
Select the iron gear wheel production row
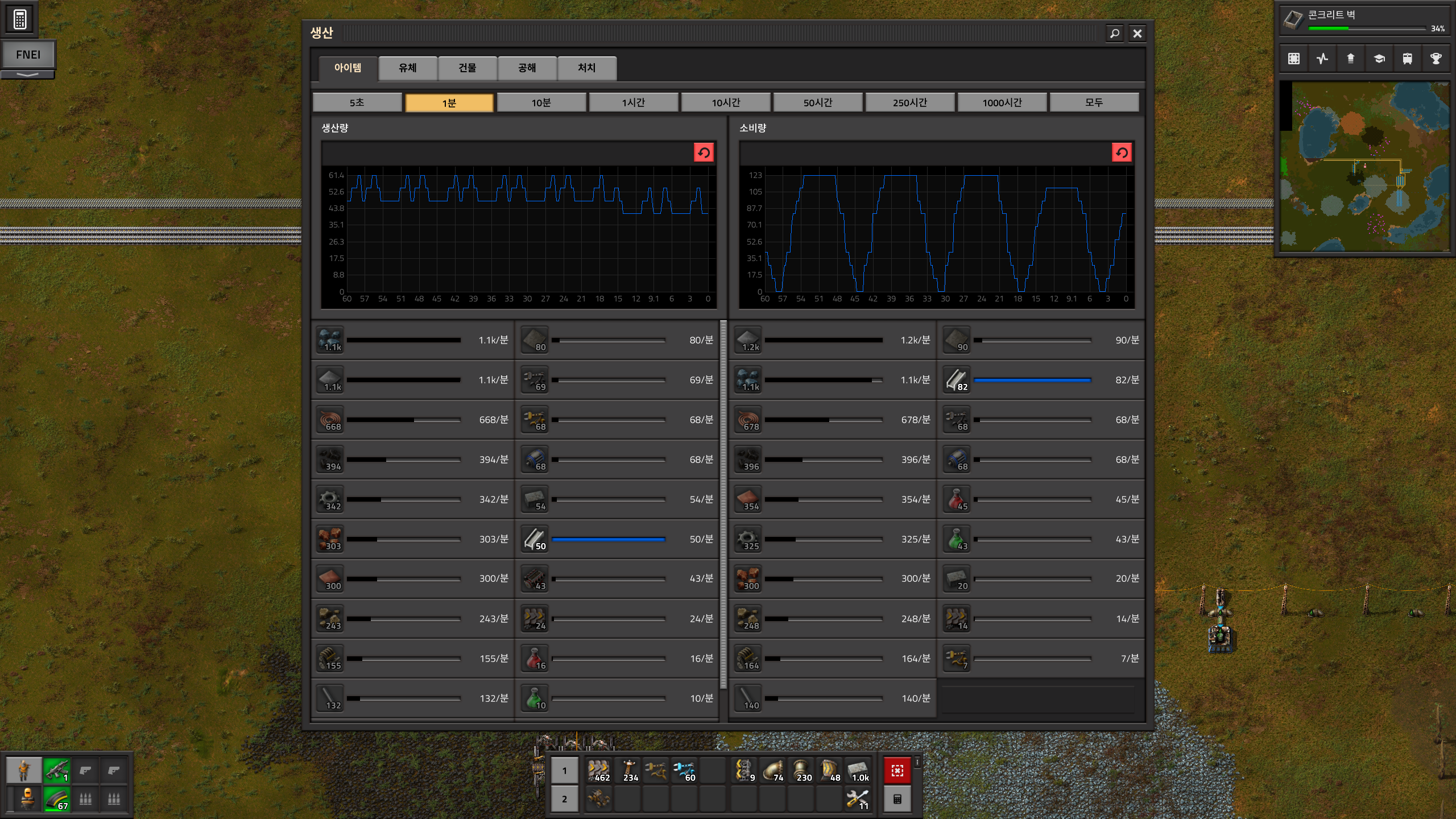412,499
